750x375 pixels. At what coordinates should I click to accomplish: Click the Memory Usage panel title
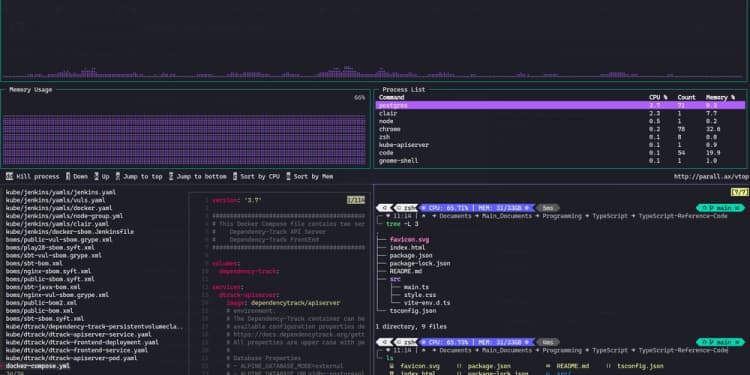point(31,89)
